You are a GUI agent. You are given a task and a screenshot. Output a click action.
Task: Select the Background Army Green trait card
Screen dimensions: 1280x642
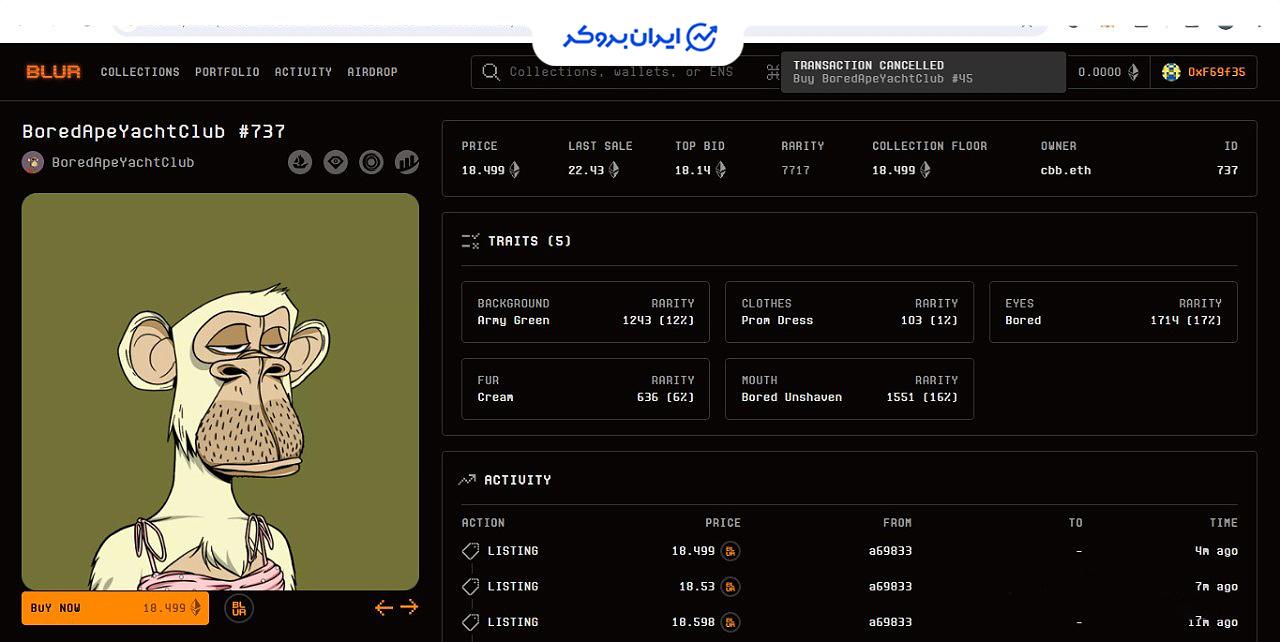(x=585, y=312)
